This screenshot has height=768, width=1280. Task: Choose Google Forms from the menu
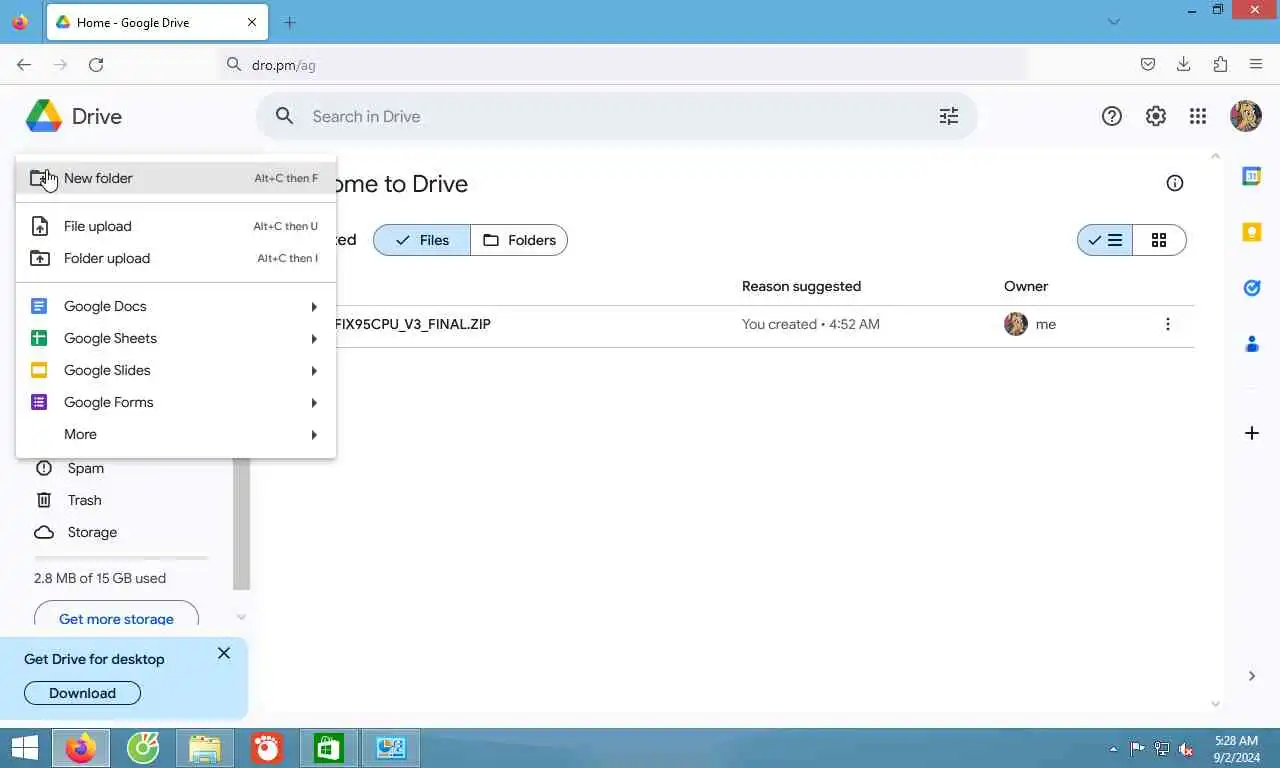pos(176,402)
